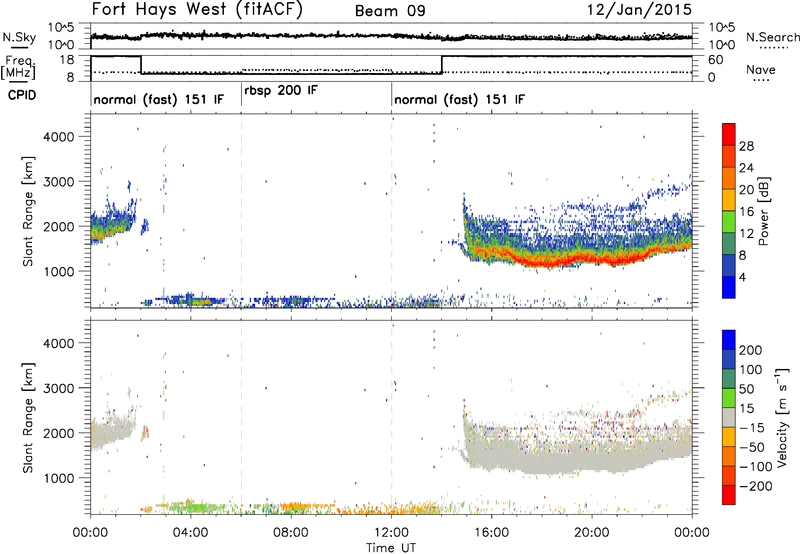This screenshot has height=554, width=800.
Task: Click "normal (fast) 151 IF" label before rbsp
Action: point(159,99)
